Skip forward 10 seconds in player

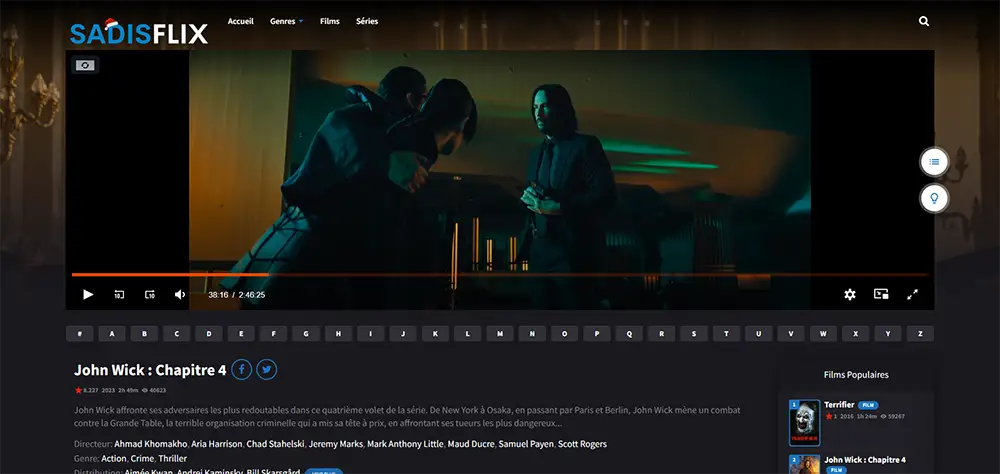click(x=149, y=294)
